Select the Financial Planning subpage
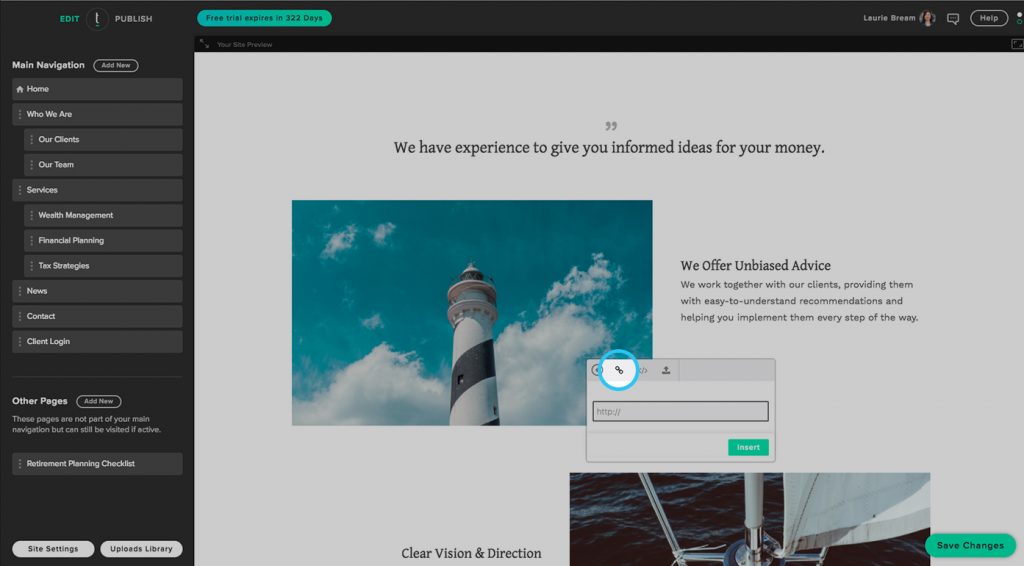This screenshot has height=566, width=1024. tap(103, 240)
